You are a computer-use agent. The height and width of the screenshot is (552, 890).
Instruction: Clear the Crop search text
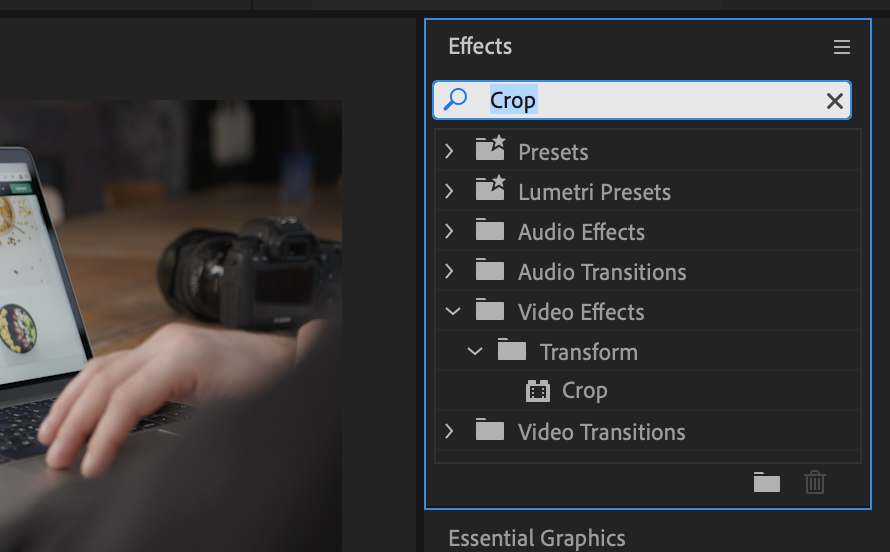[834, 100]
